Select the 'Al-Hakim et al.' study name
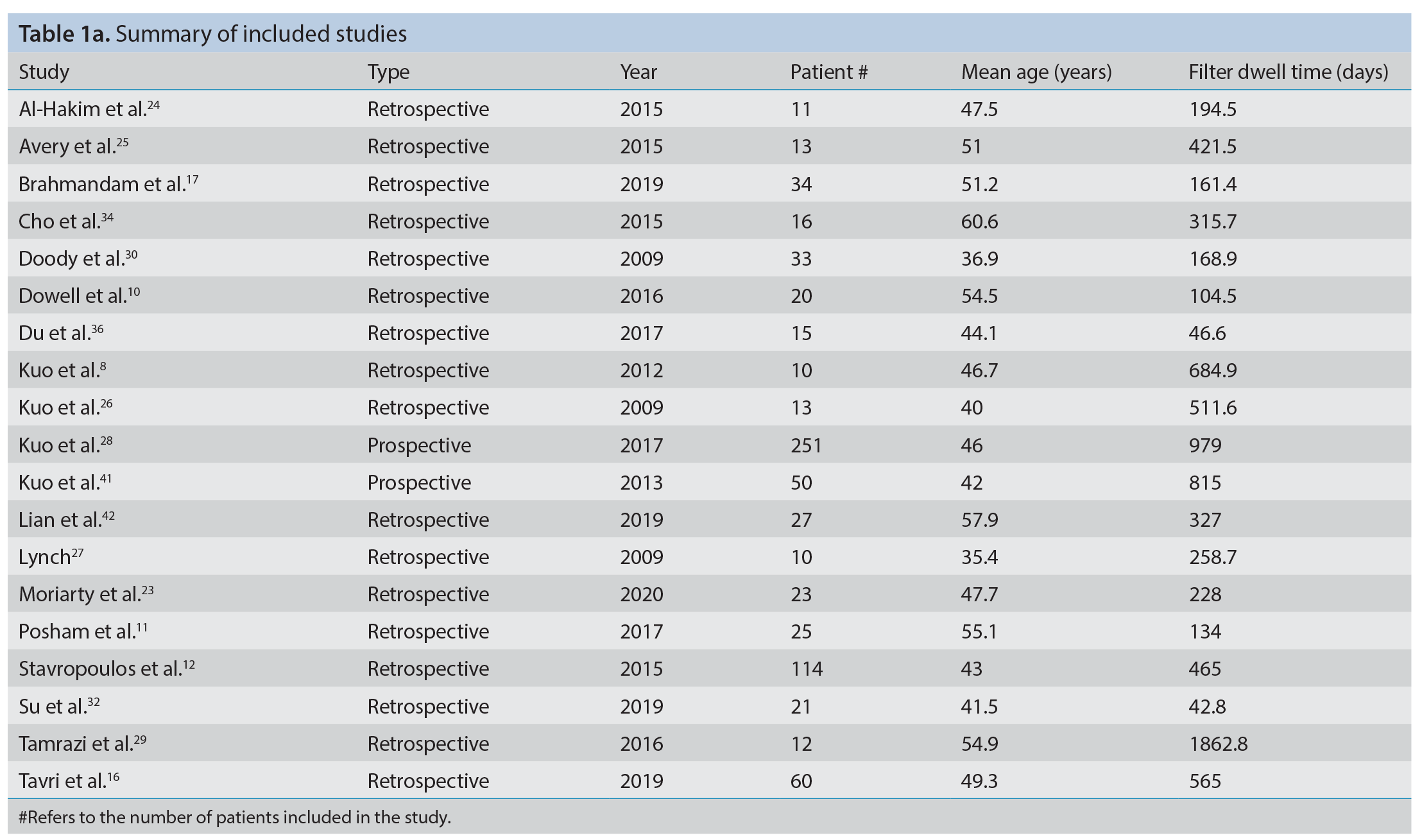This screenshot has height=840, width=1422. [89, 108]
